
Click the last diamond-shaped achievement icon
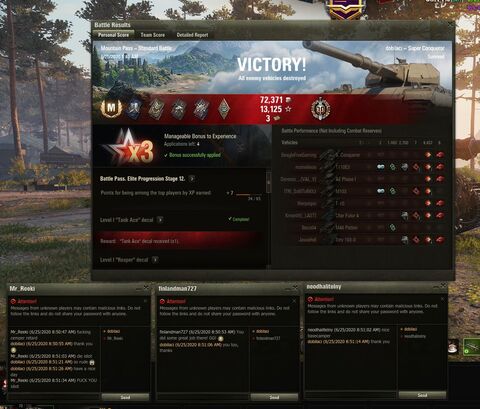(224, 109)
